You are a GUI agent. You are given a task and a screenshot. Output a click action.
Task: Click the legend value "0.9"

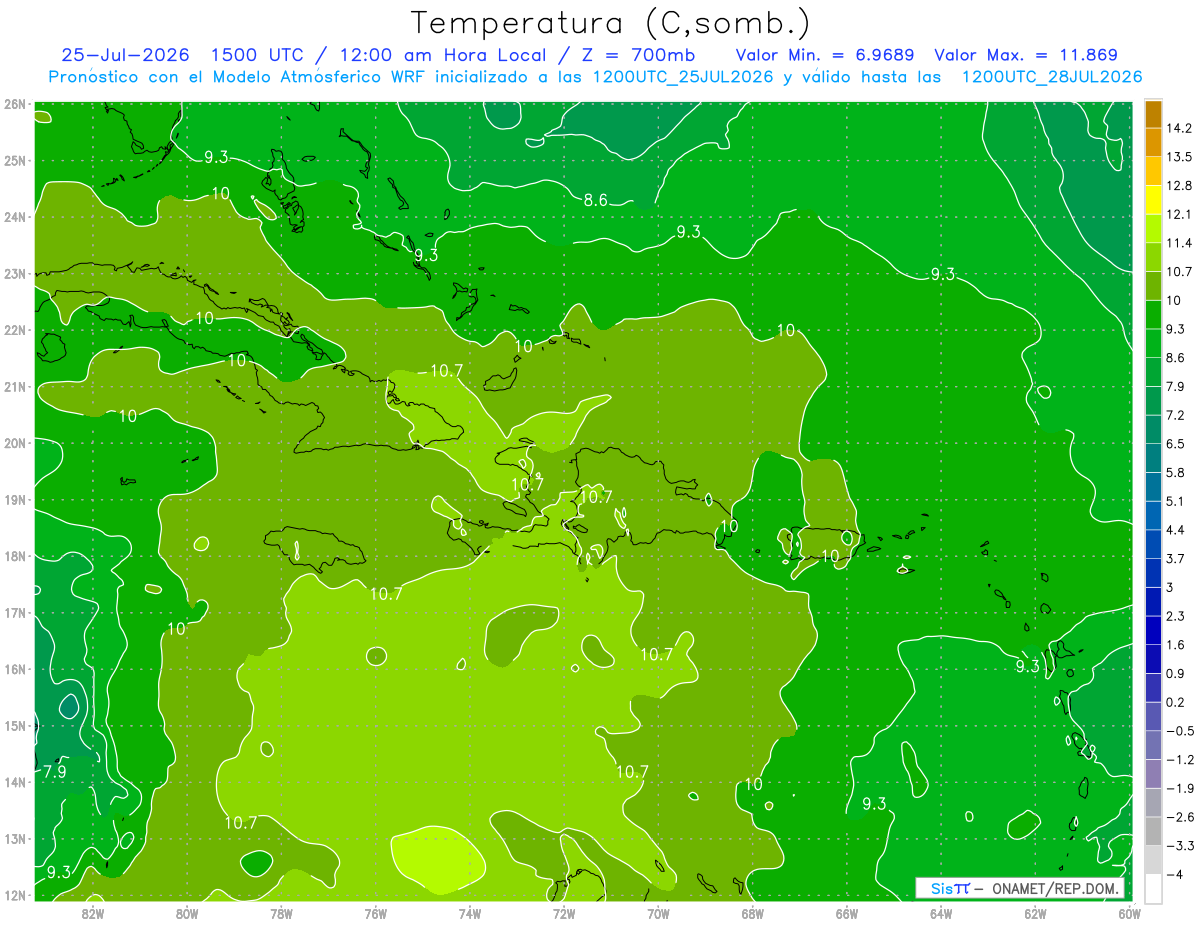[x=1176, y=673]
